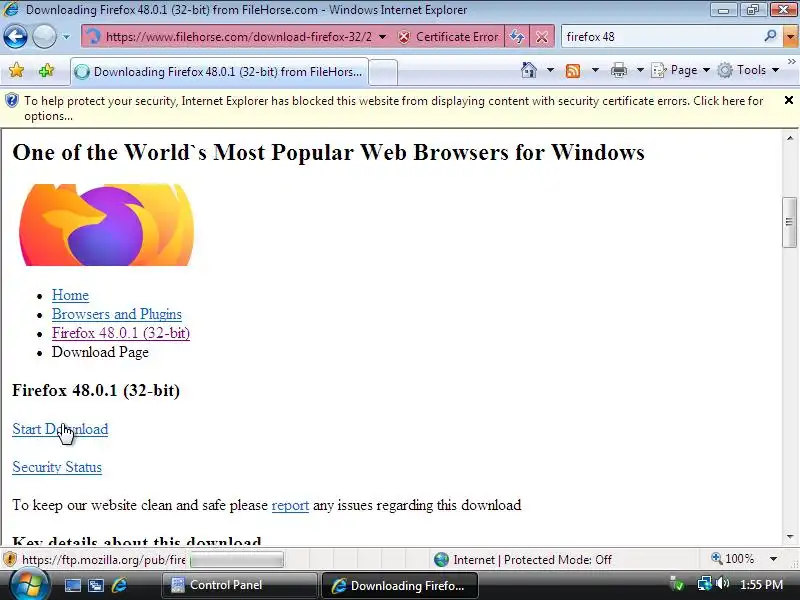Click Switch between windows quick launch icon

coord(95,585)
